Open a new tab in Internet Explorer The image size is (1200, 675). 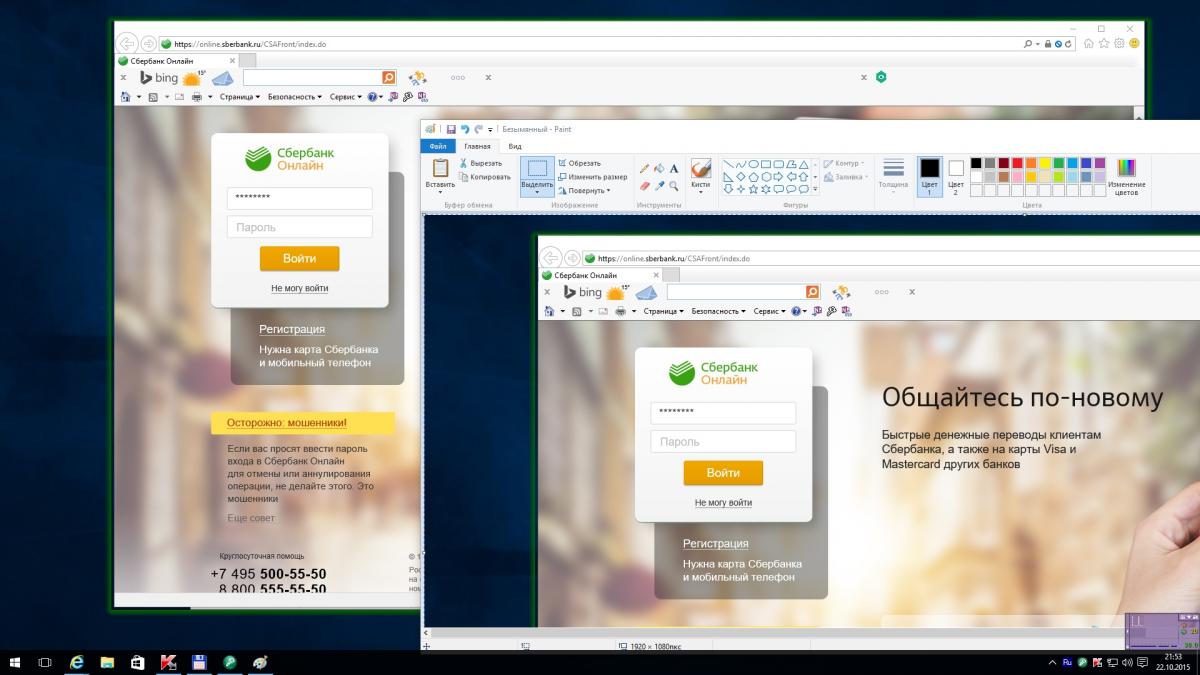click(247, 61)
